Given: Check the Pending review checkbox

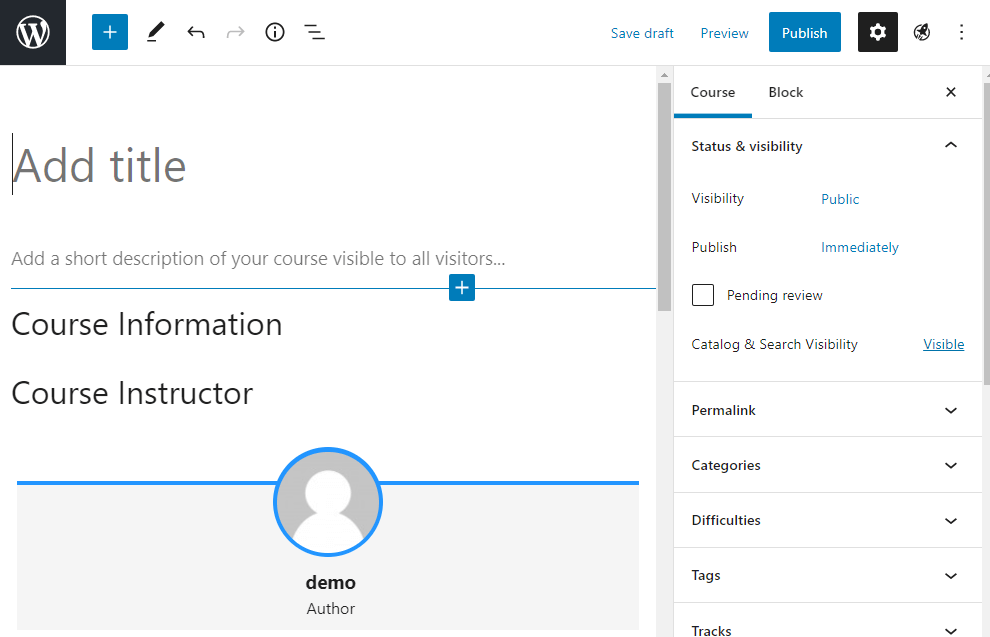Looking at the screenshot, I should click(x=703, y=295).
